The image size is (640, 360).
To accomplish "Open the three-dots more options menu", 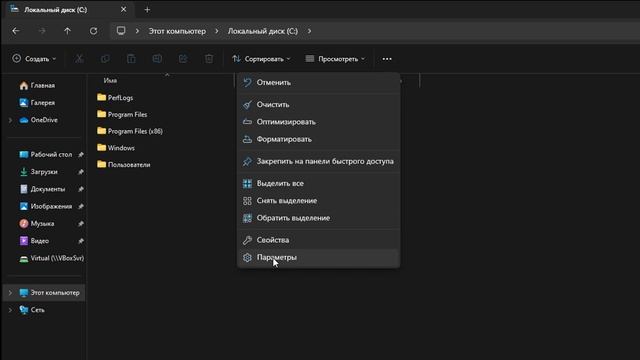I will tap(387, 59).
